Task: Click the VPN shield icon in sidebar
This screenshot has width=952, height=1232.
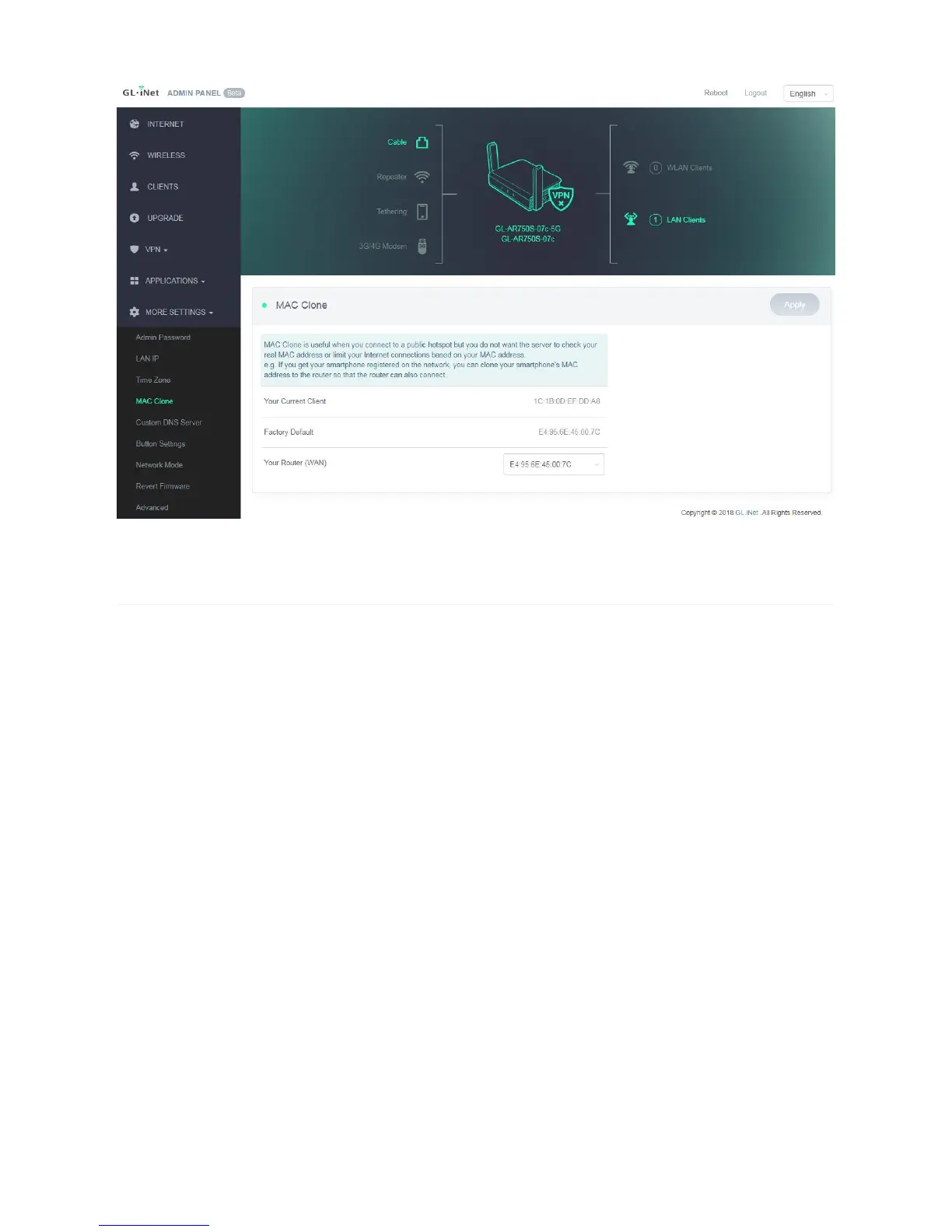Action: point(135,250)
